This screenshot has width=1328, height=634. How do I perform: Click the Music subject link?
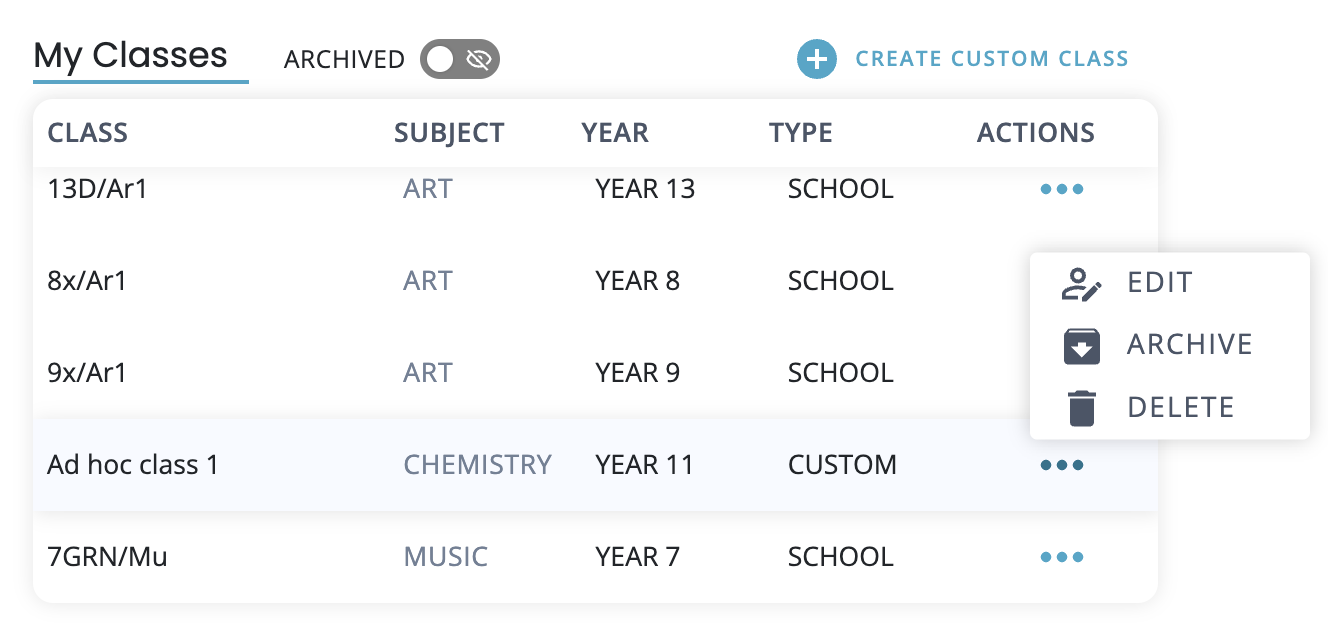(x=445, y=557)
